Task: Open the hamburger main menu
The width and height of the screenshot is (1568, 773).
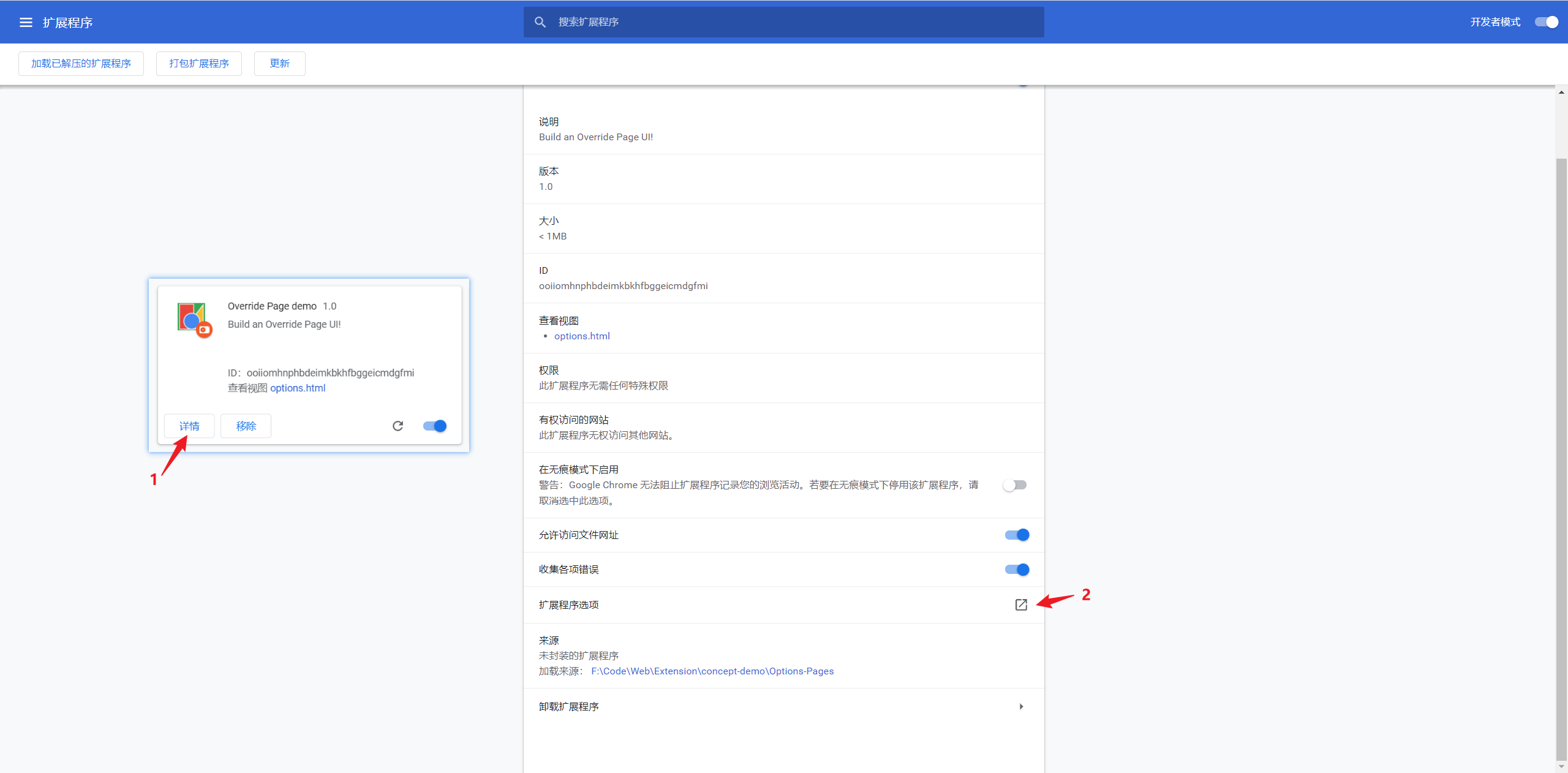Action: [26, 23]
